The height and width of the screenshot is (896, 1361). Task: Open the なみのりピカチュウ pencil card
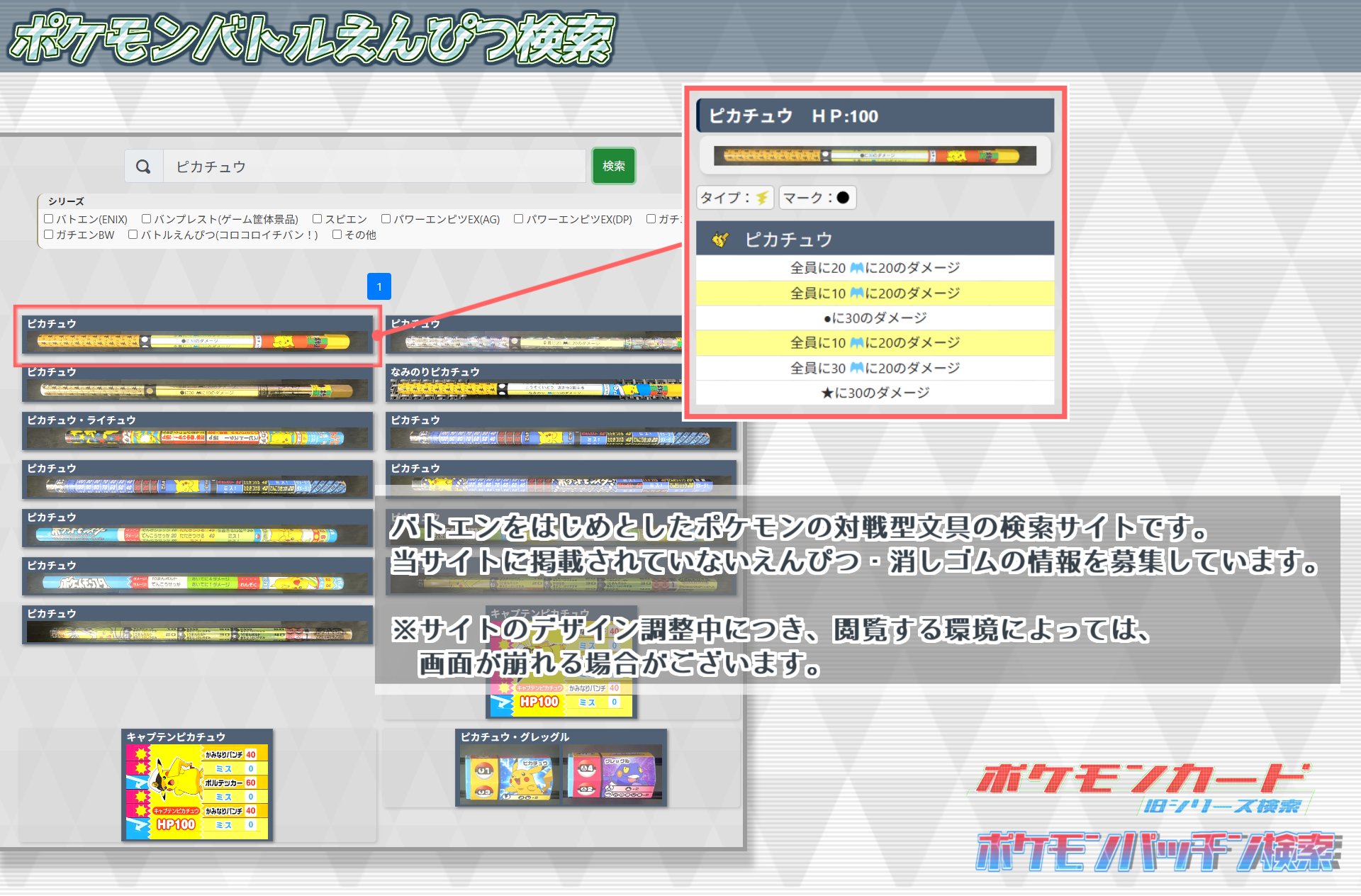tap(535, 383)
